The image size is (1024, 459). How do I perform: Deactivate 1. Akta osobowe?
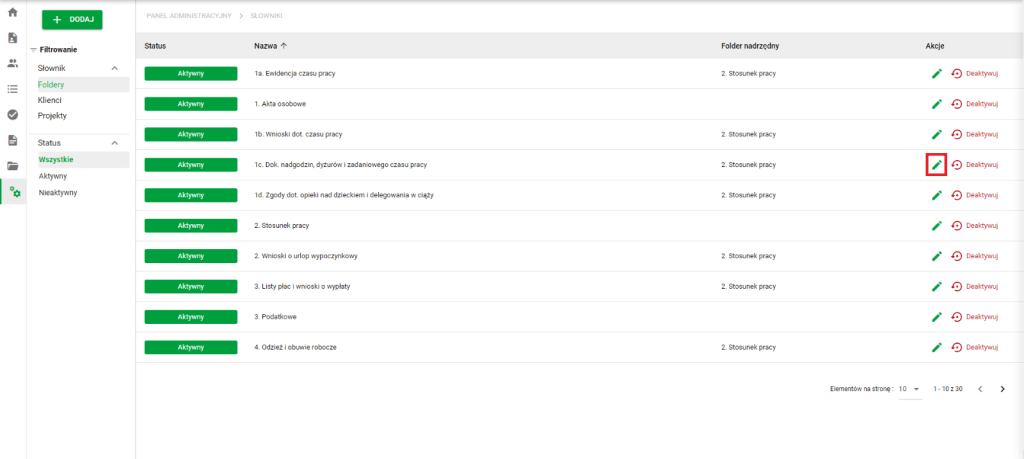(x=974, y=104)
